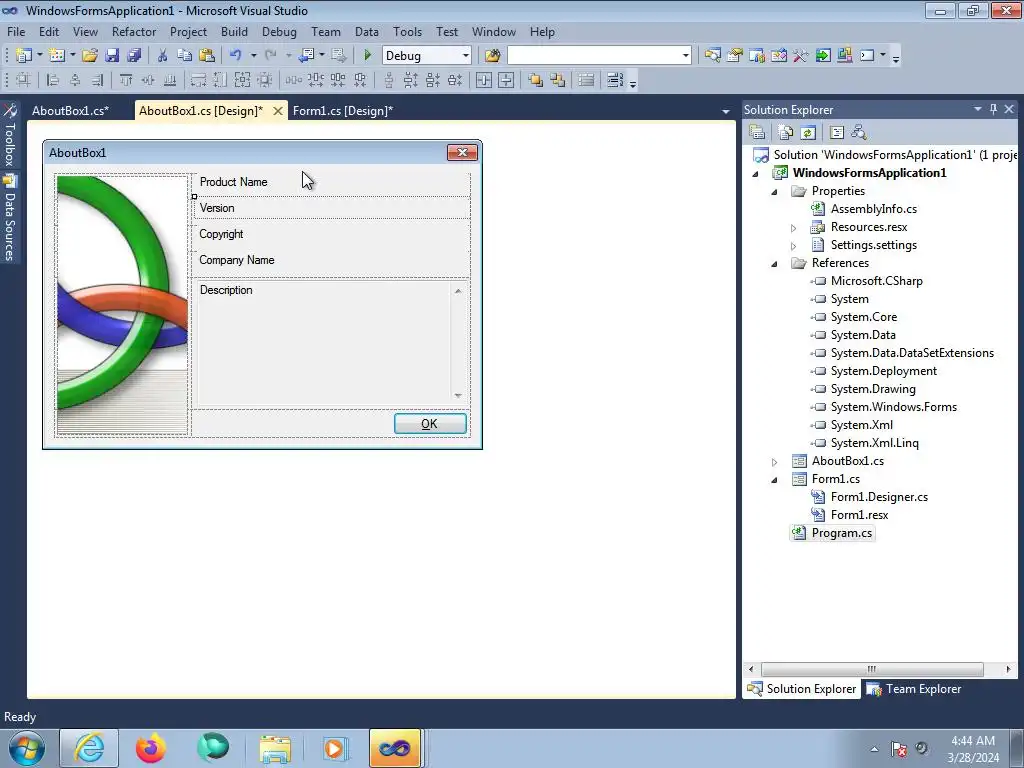
Task: Open the File menu
Action: tap(16, 31)
